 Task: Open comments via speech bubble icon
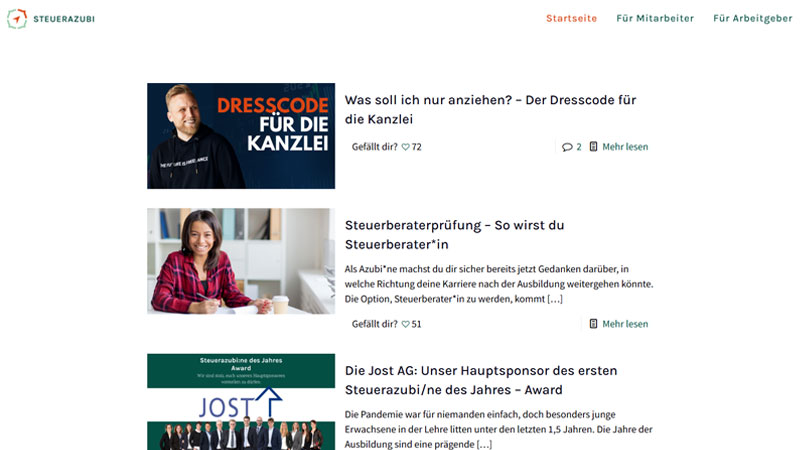(567, 147)
